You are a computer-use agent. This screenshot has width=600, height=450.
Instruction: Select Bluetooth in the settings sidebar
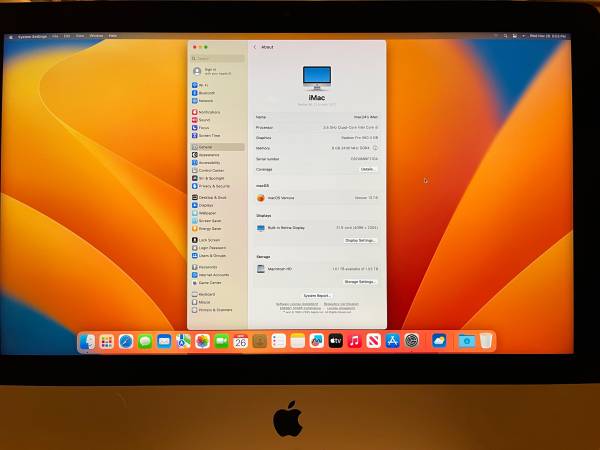pos(206,93)
